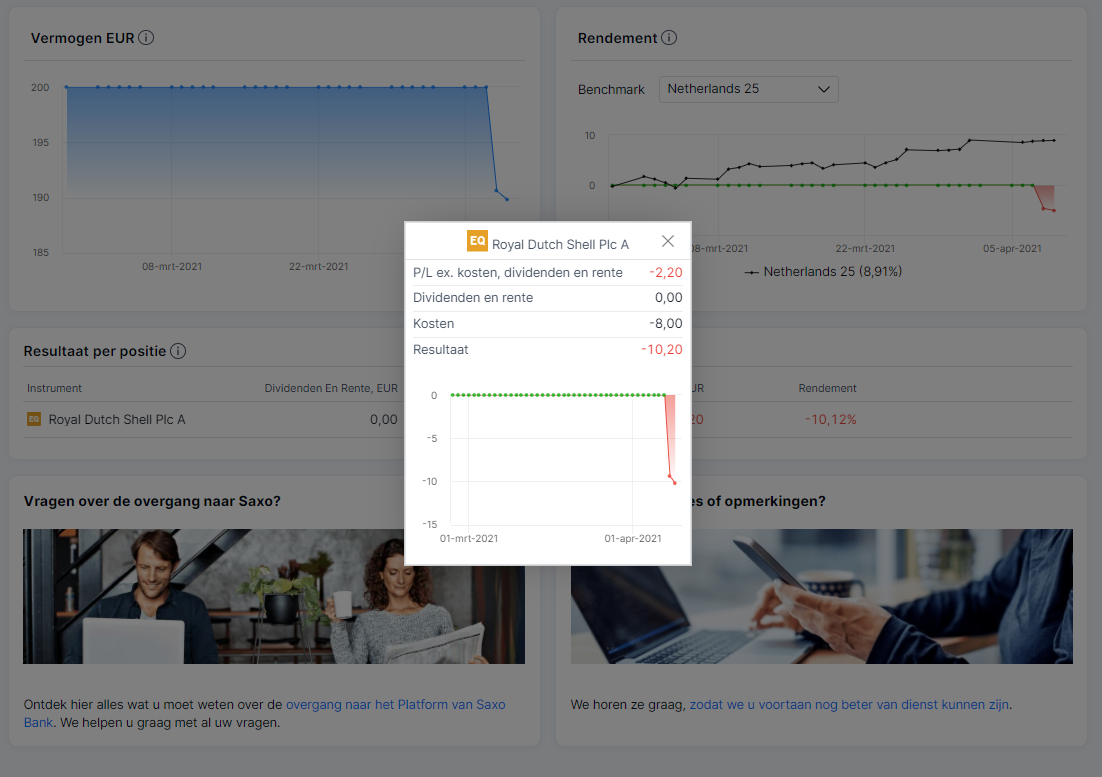The width and height of the screenshot is (1102, 777).
Task: Click the -10,12% rendement value
Action: 831,419
